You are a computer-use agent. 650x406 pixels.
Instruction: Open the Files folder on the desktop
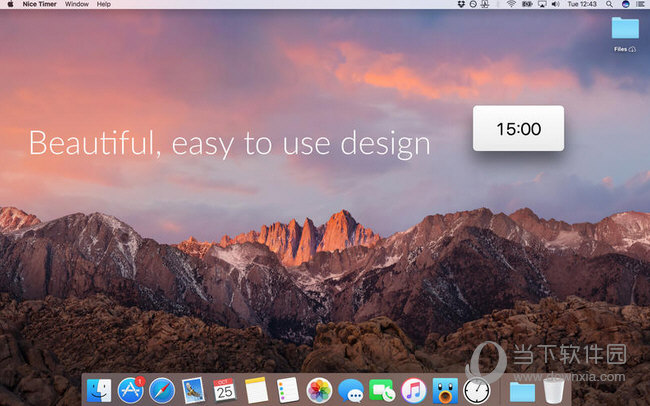pyautogui.click(x=625, y=30)
